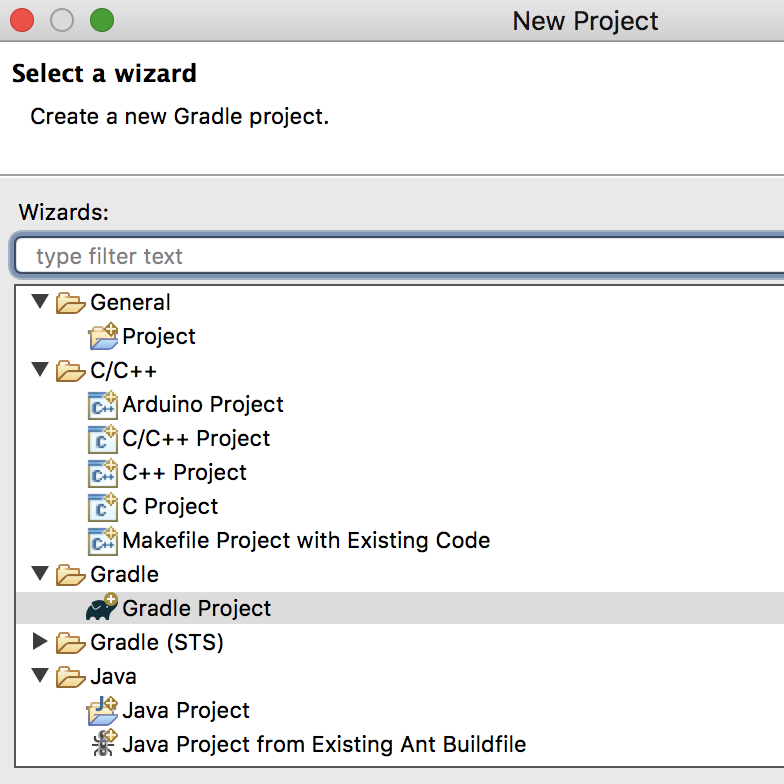Viewport: 784px width, 784px height.
Task: Select Java Project from Existing Ant Buildfile
Action: click(x=324, y=744)
